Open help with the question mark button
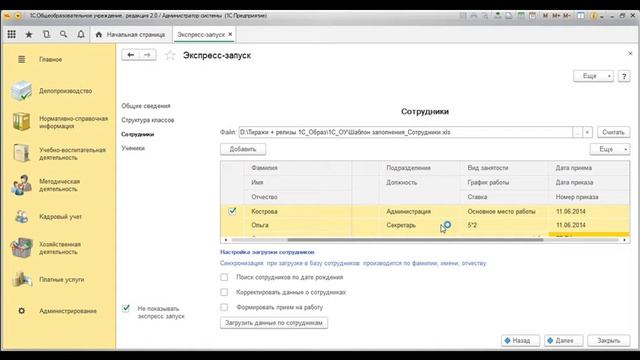640x360 pixels. pos(624,76)
